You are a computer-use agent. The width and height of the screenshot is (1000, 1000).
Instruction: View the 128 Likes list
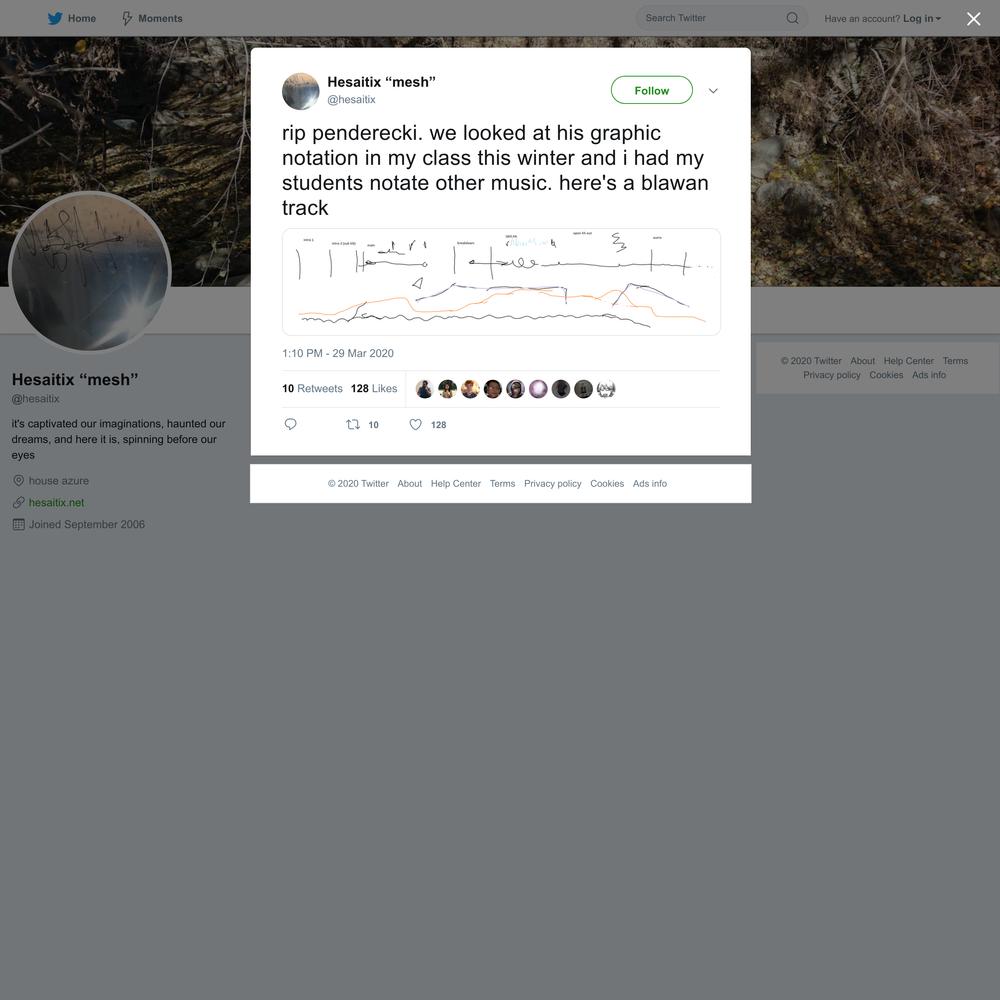(374, 388)
